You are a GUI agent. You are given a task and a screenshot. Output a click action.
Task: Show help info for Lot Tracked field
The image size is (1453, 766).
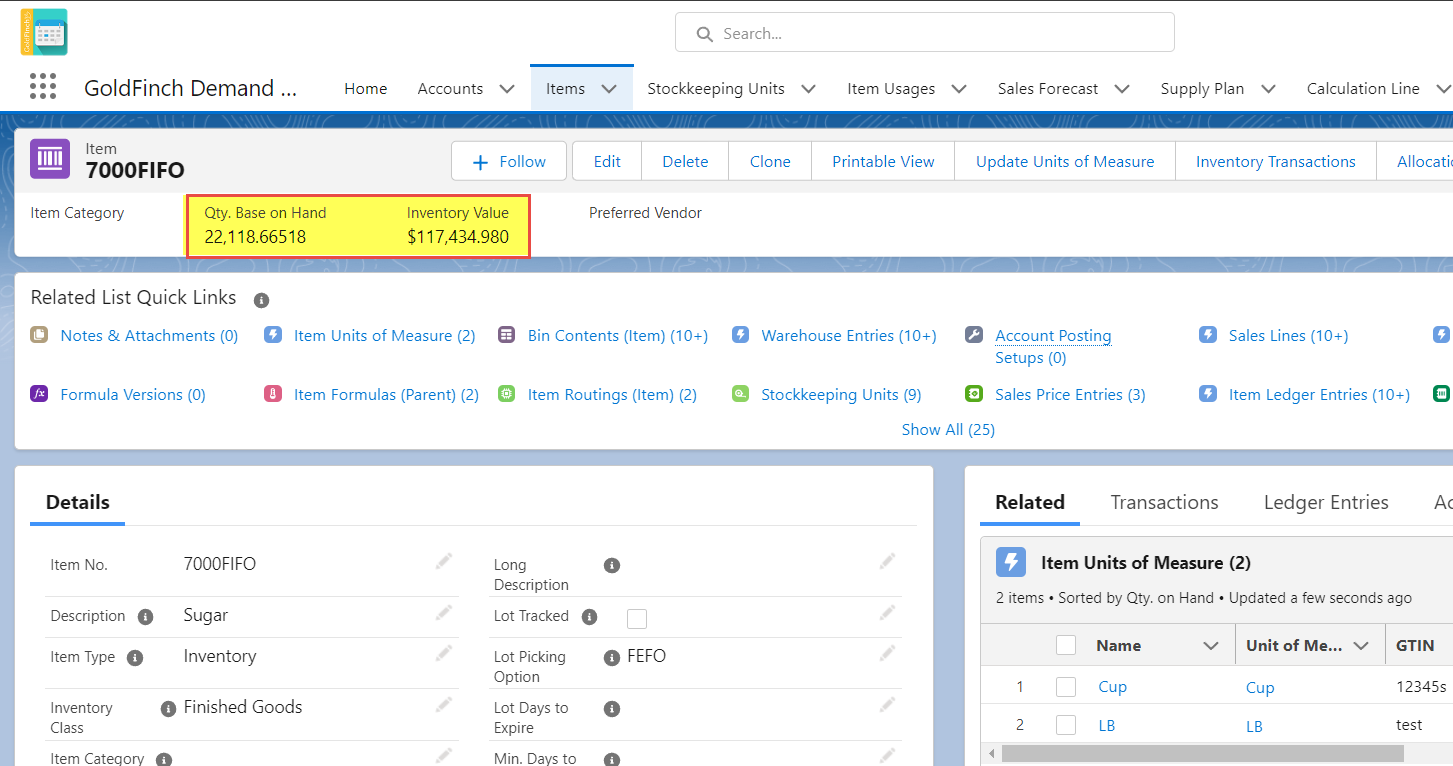[x=589, y=617]
